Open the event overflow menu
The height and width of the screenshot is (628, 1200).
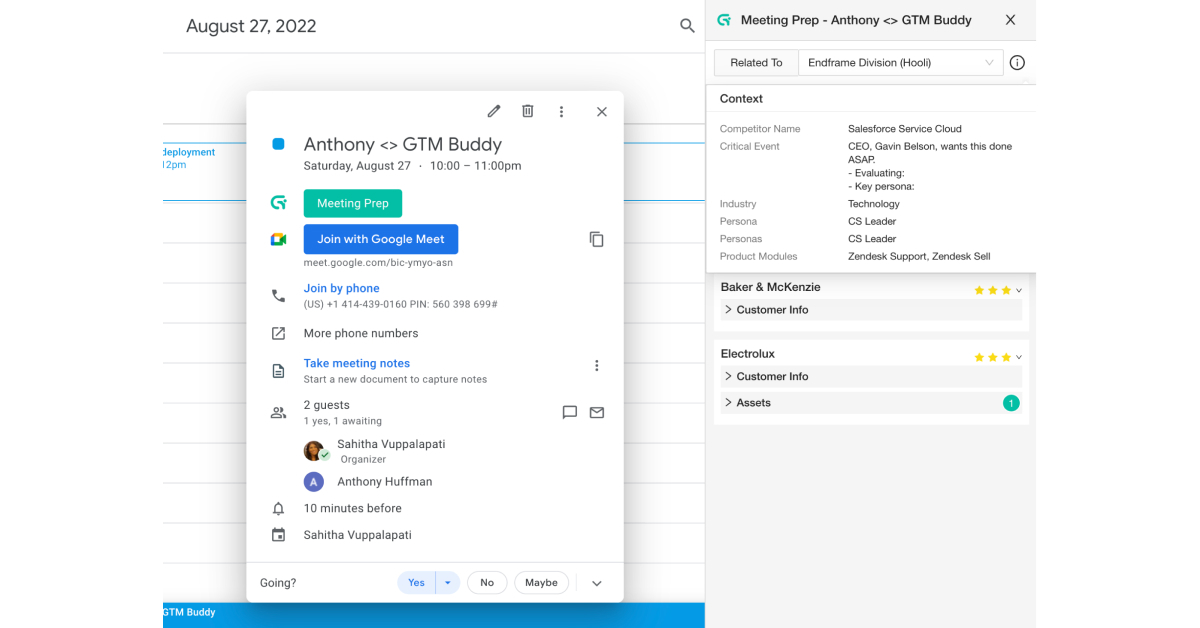click(x=561, y=111)
